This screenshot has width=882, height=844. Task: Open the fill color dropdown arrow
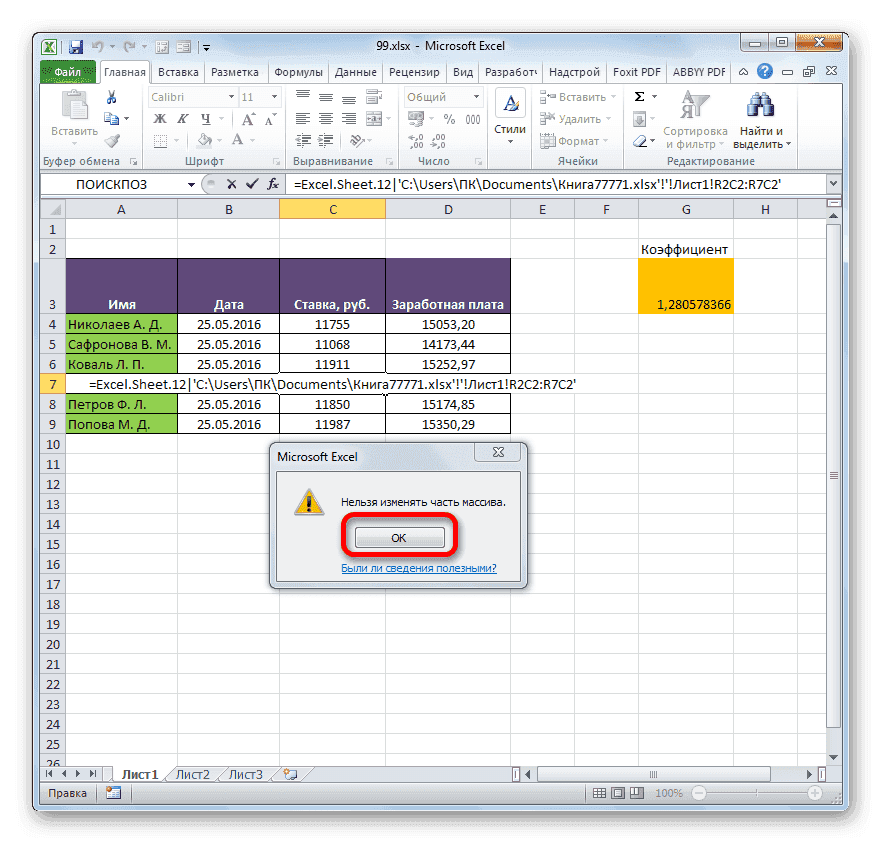pos(219,141)
